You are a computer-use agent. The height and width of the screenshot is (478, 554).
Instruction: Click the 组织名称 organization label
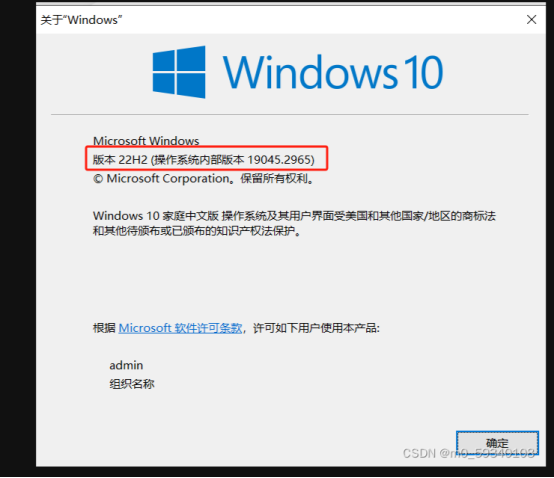click(132, 384)
